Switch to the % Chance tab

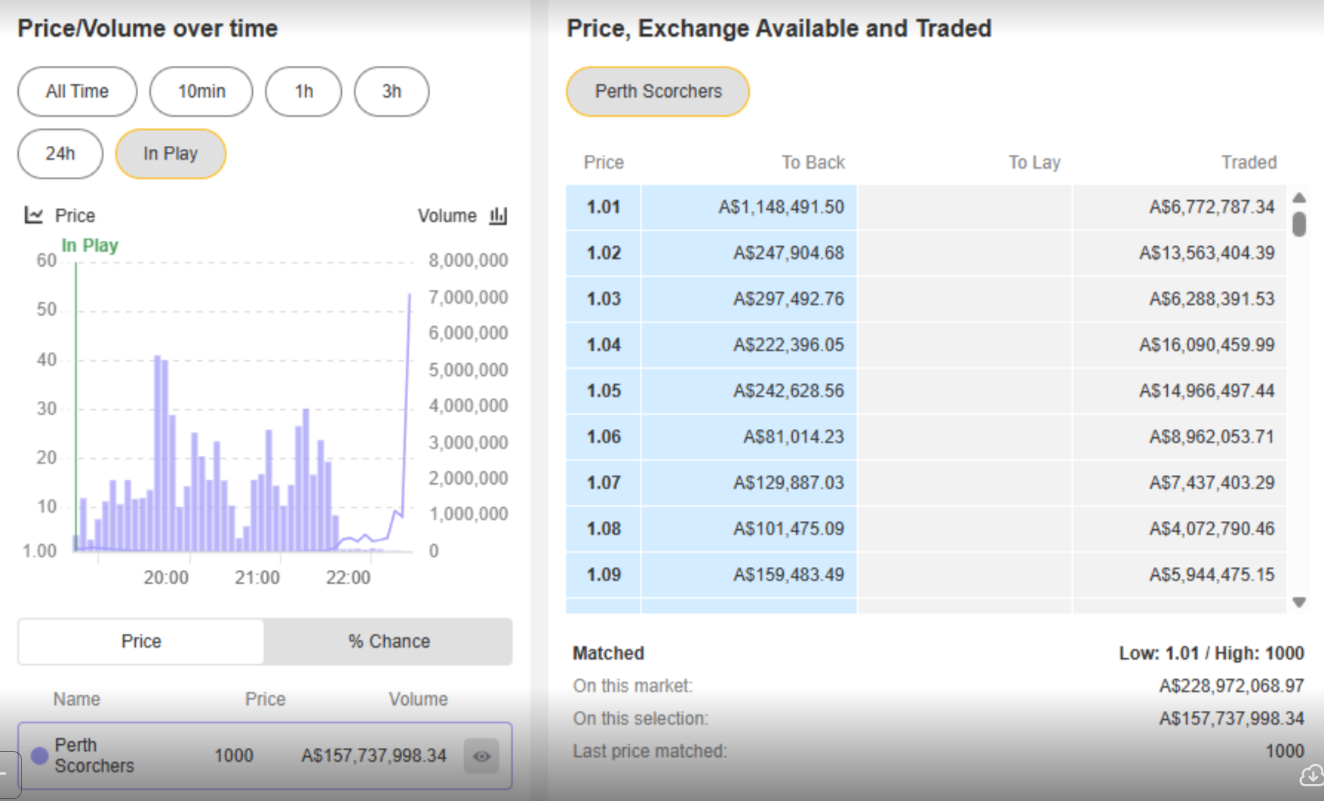tap(389, 641)
